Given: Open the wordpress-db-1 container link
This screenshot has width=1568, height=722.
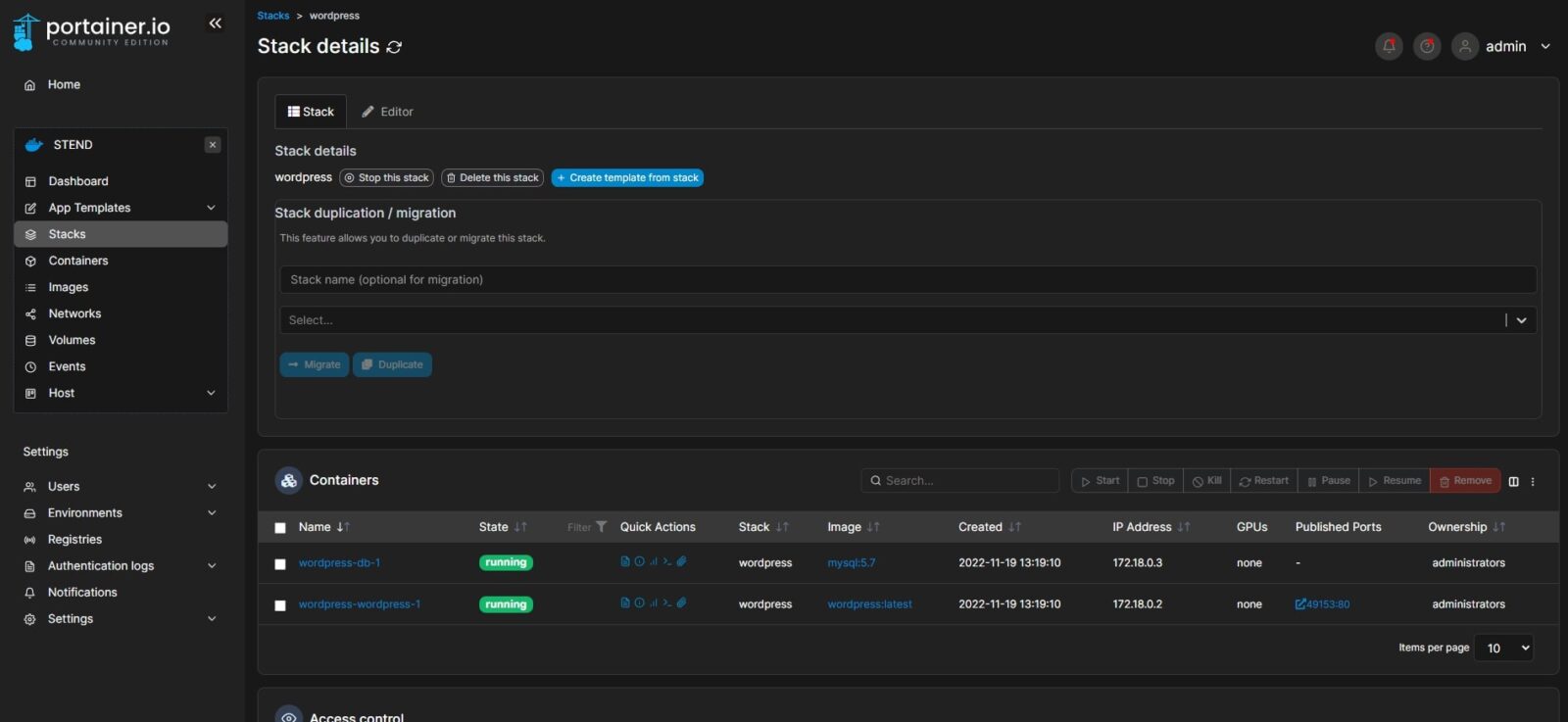Looking at the screenshot, I should click(x=339, y=563).
